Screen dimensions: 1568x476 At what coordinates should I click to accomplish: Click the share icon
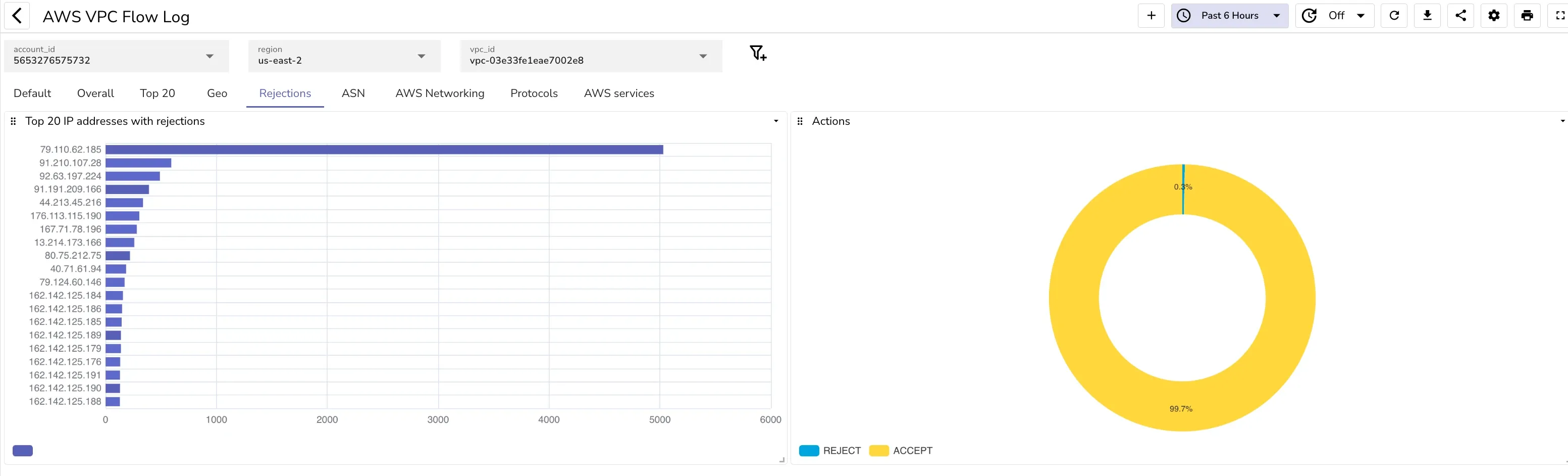[x=1460, y=16]
